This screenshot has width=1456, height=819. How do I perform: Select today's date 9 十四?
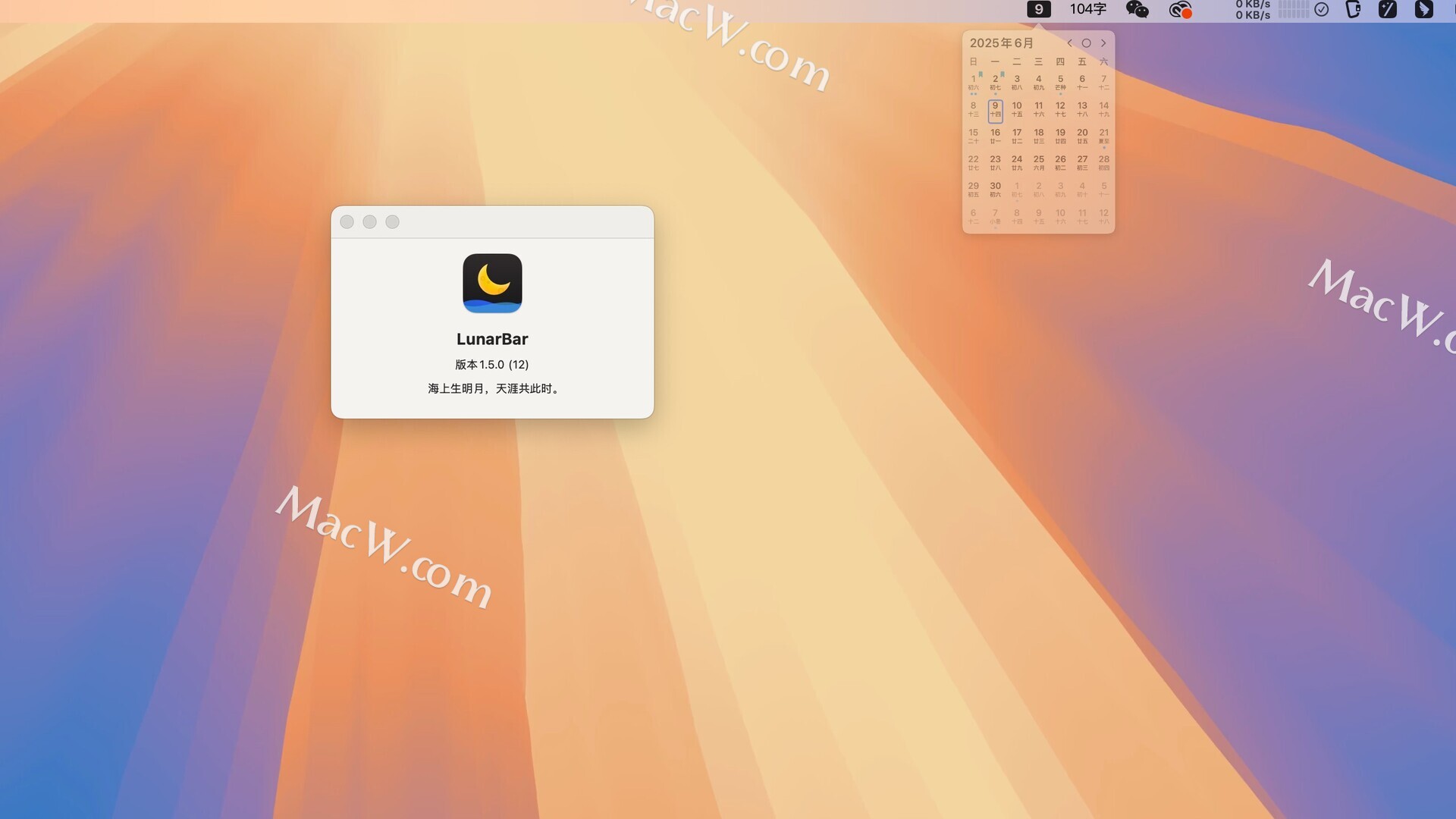[x=995, y=111]
